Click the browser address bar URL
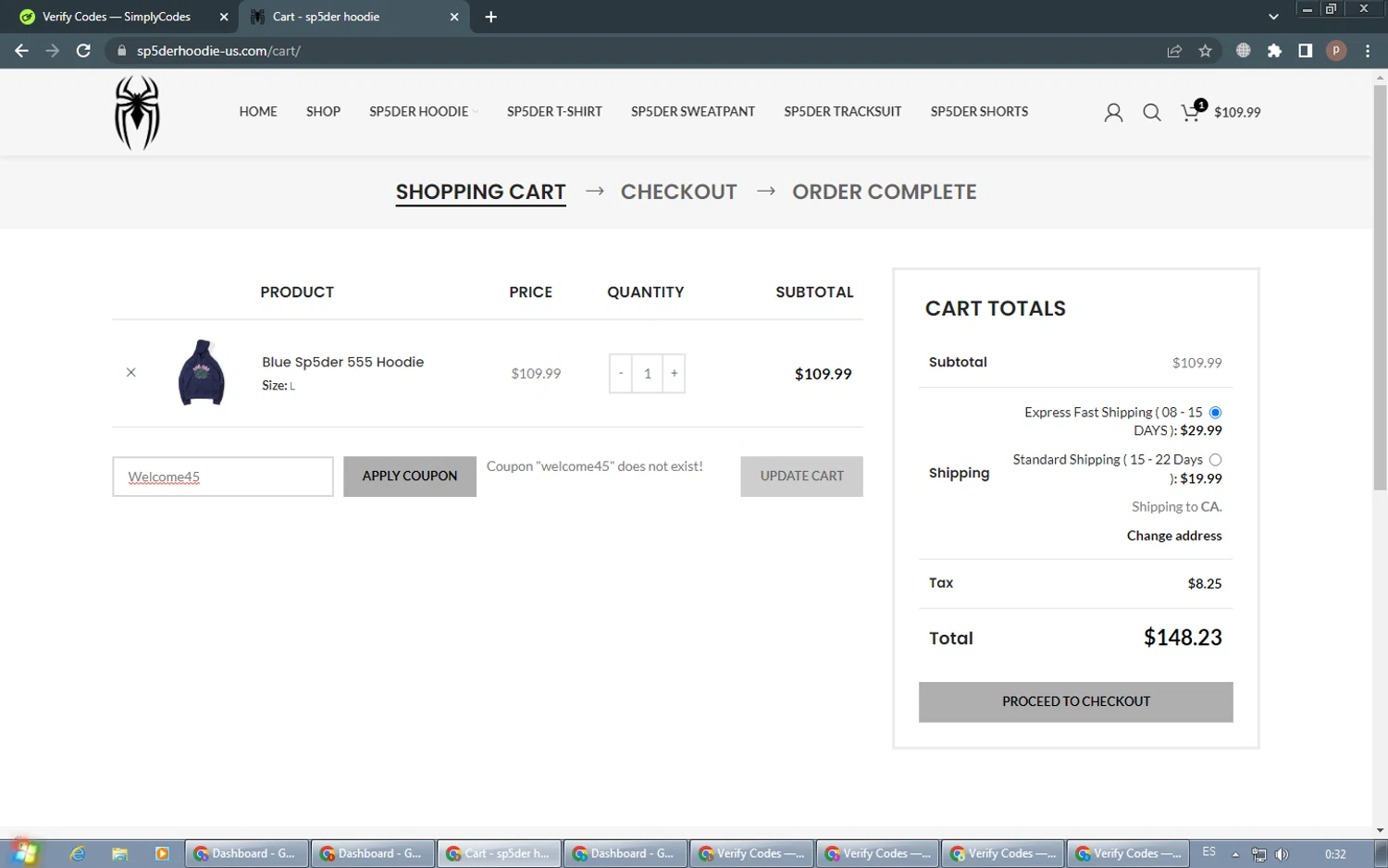 click(x=218, y=51)
